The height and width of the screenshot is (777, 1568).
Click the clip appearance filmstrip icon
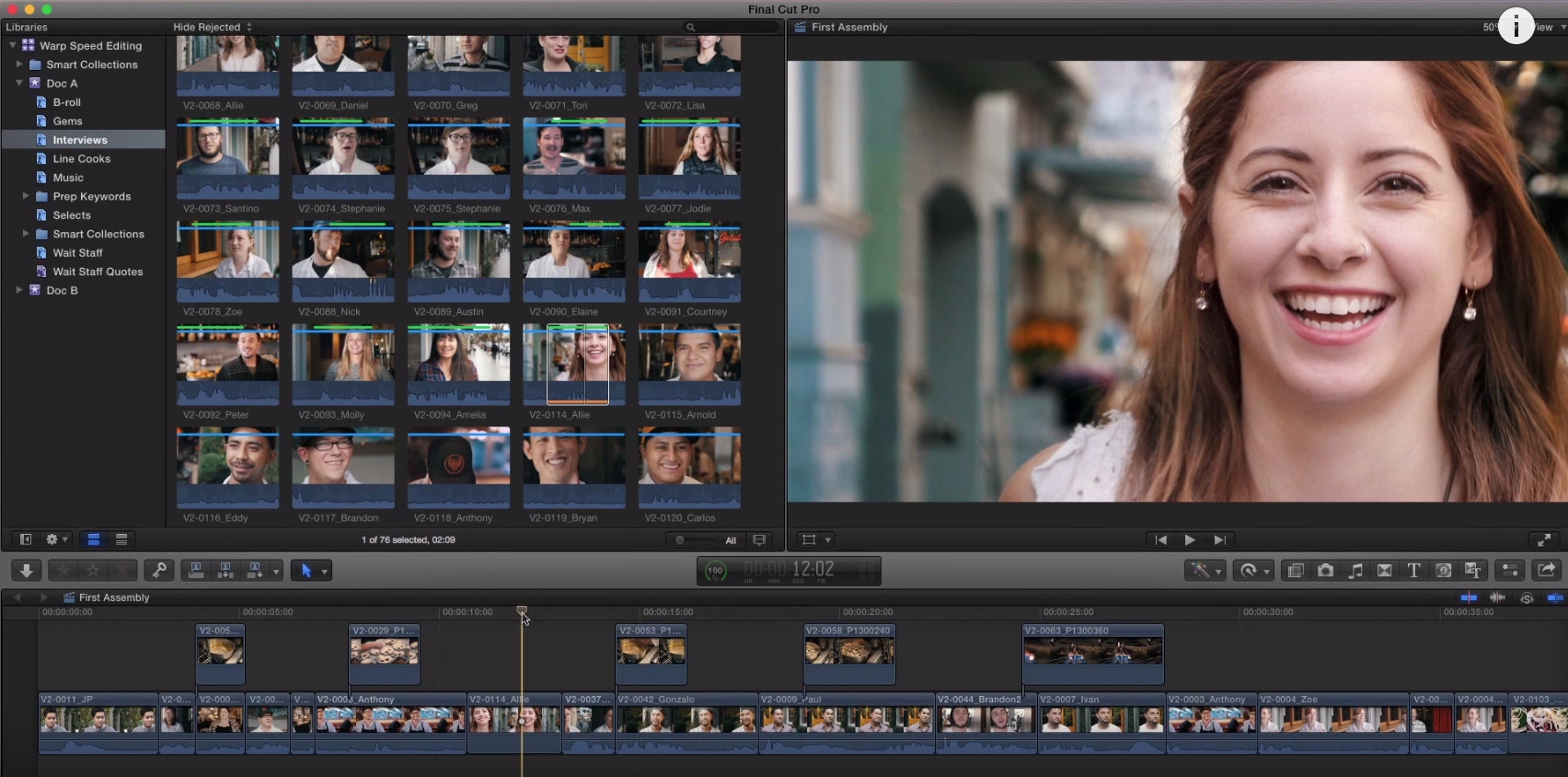759,540
